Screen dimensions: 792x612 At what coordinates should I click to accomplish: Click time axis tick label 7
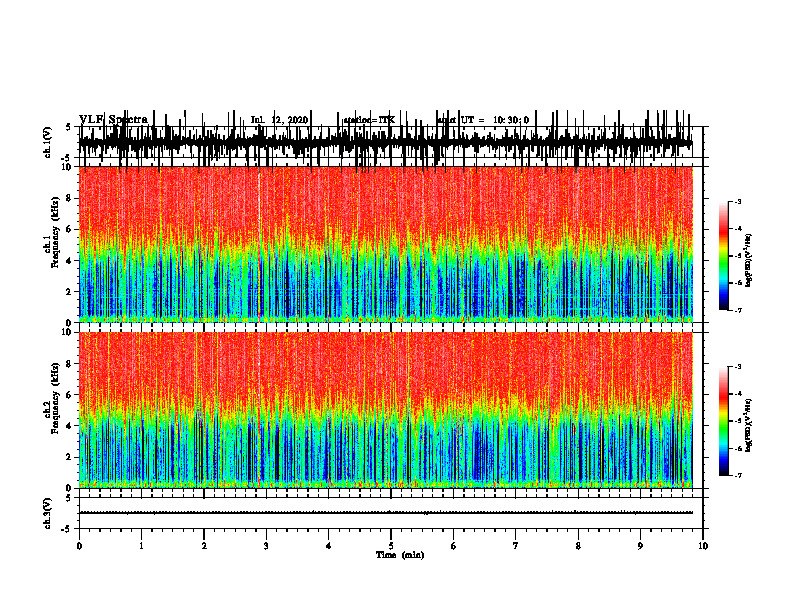pos(516,546)
